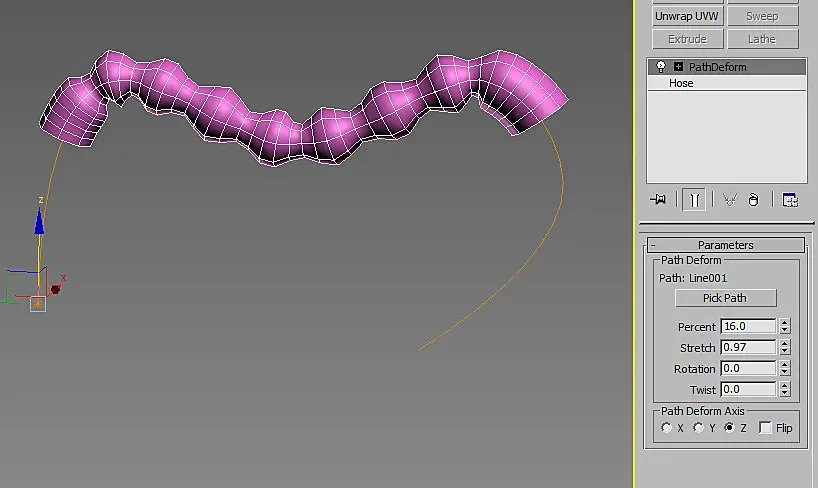The image size is (818, 488).
Task: Click the red X axis gizmo handle
Action: 56,289
